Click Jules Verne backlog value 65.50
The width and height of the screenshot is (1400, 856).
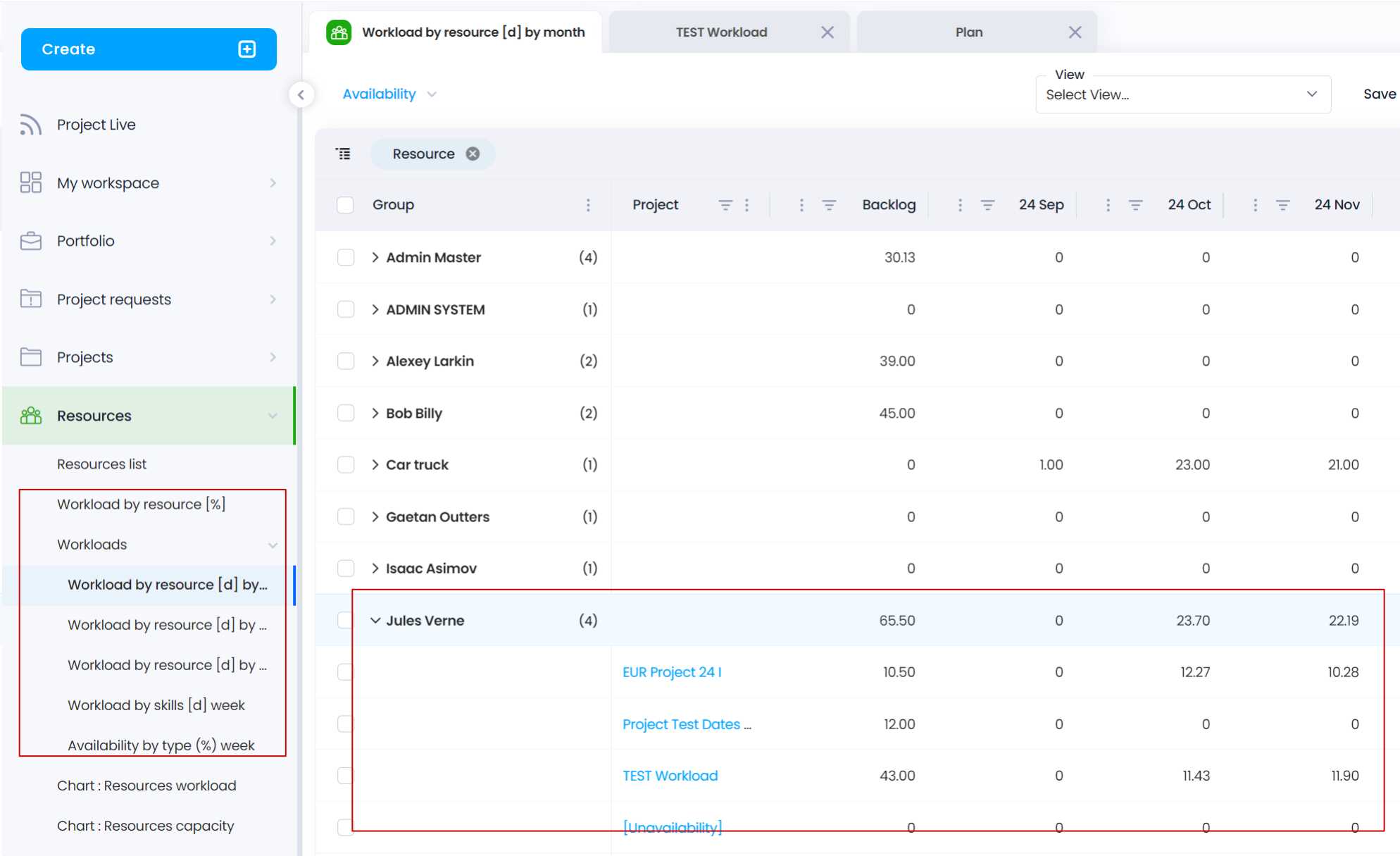pyautogui.click(x=896, y=621)
